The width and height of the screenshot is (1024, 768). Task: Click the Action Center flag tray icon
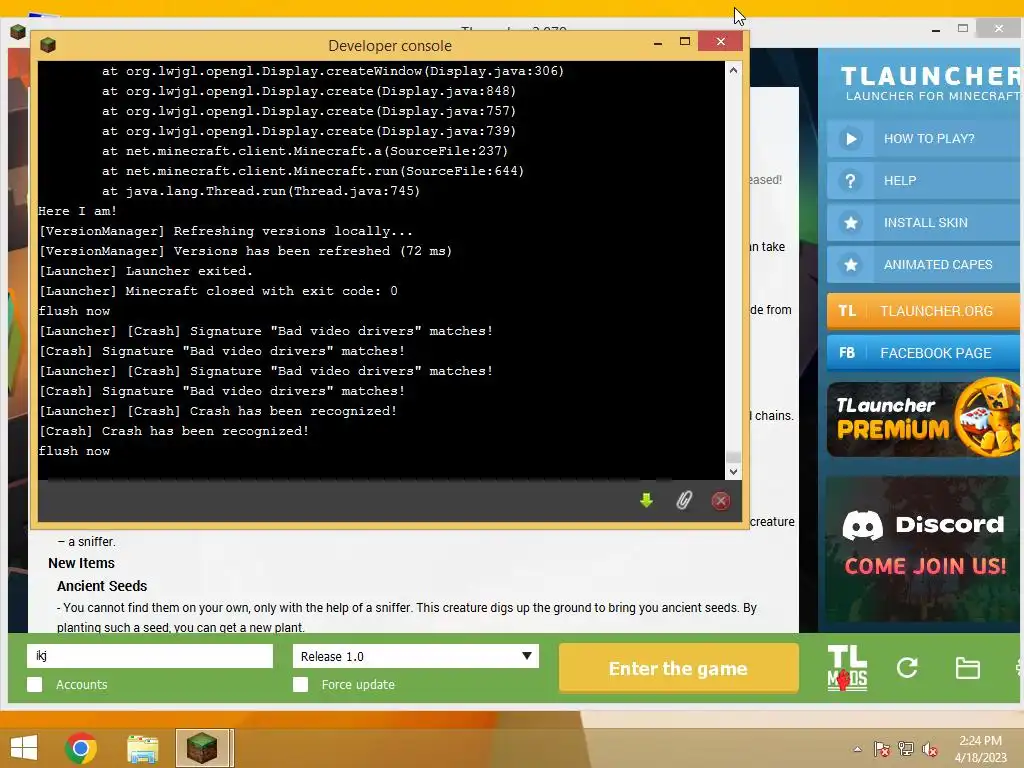click(882, 749)
